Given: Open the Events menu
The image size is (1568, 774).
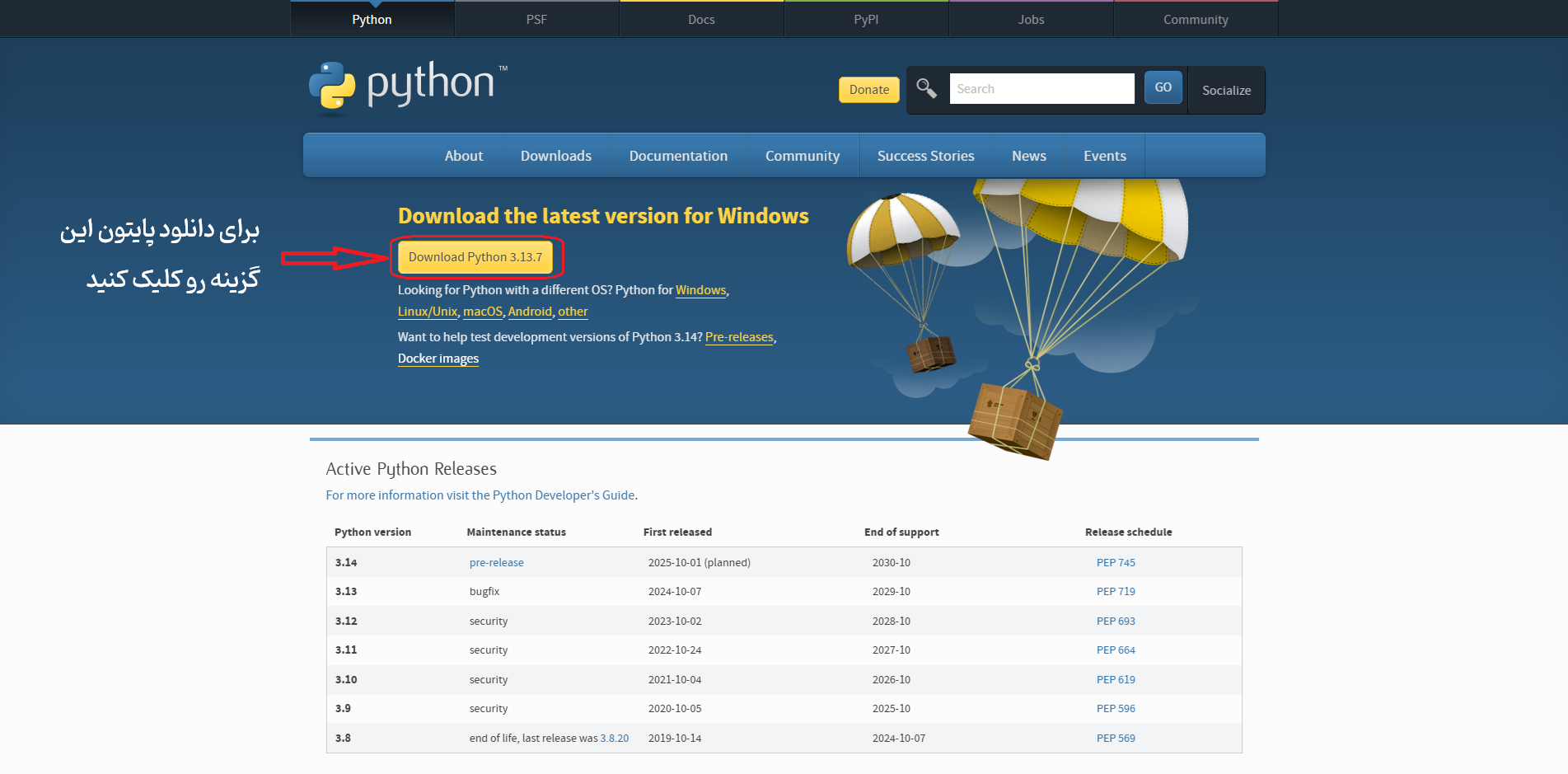Looking at the screenshot, I should click(x=1104, y=156).
